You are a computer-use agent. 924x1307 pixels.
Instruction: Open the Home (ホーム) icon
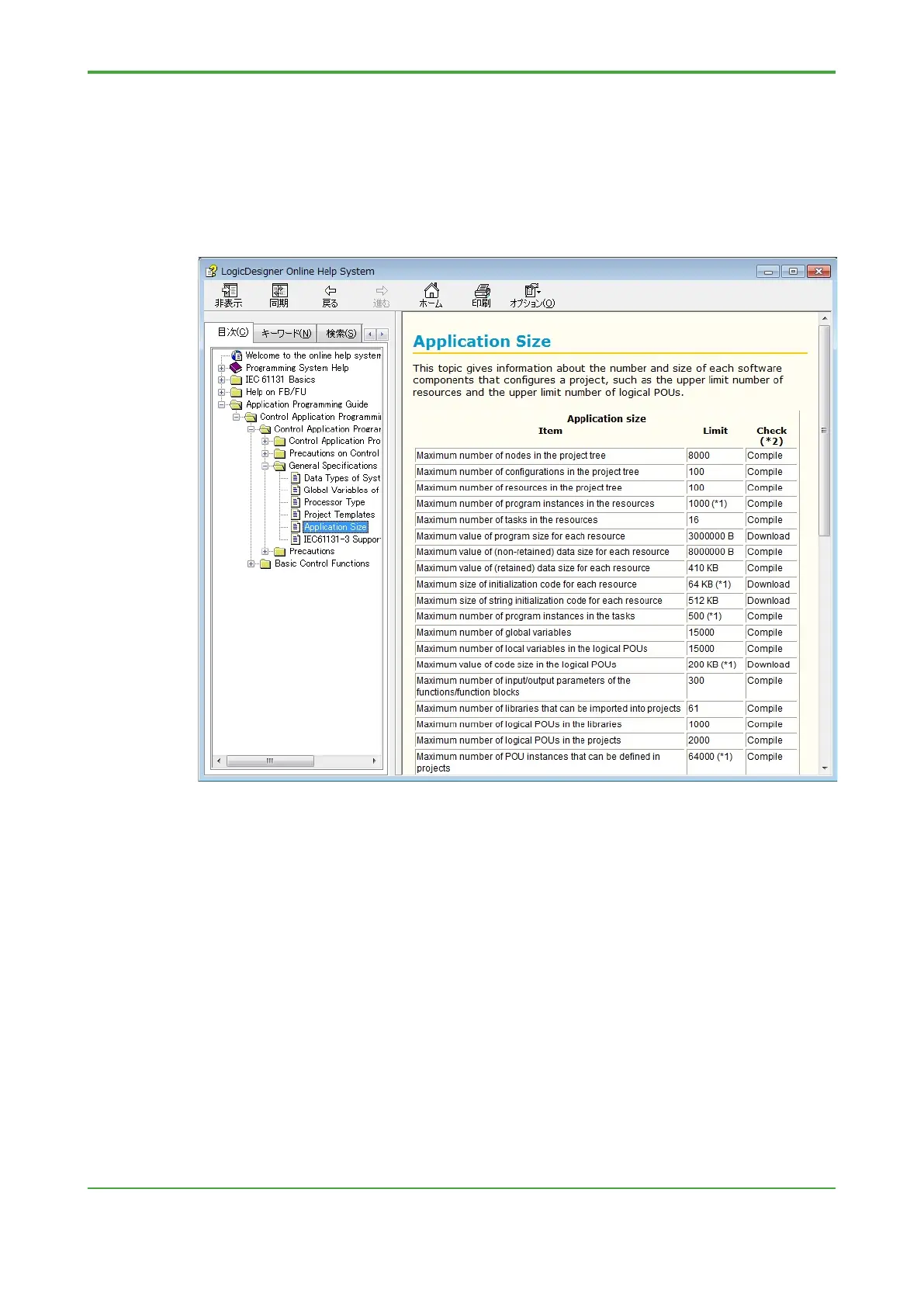(431, 296)
